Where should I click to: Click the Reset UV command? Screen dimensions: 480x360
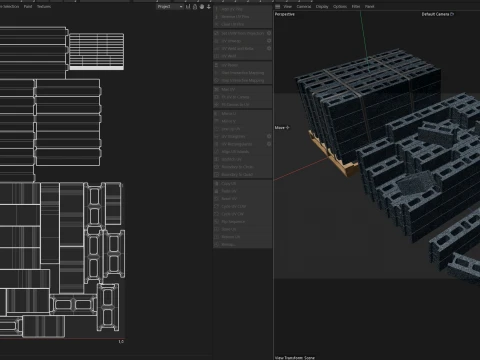click(243, 199)
